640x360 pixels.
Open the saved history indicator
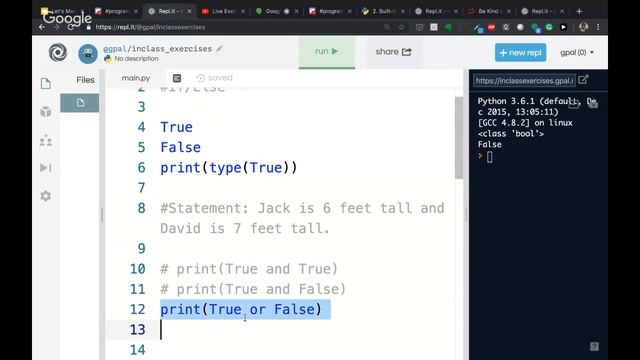coord(214,78)
